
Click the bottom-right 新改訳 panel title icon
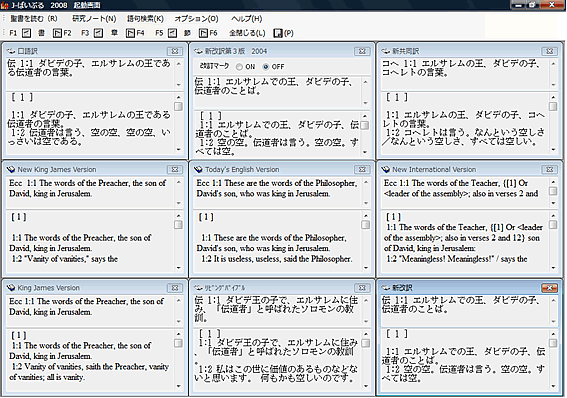tap(385, 288)
